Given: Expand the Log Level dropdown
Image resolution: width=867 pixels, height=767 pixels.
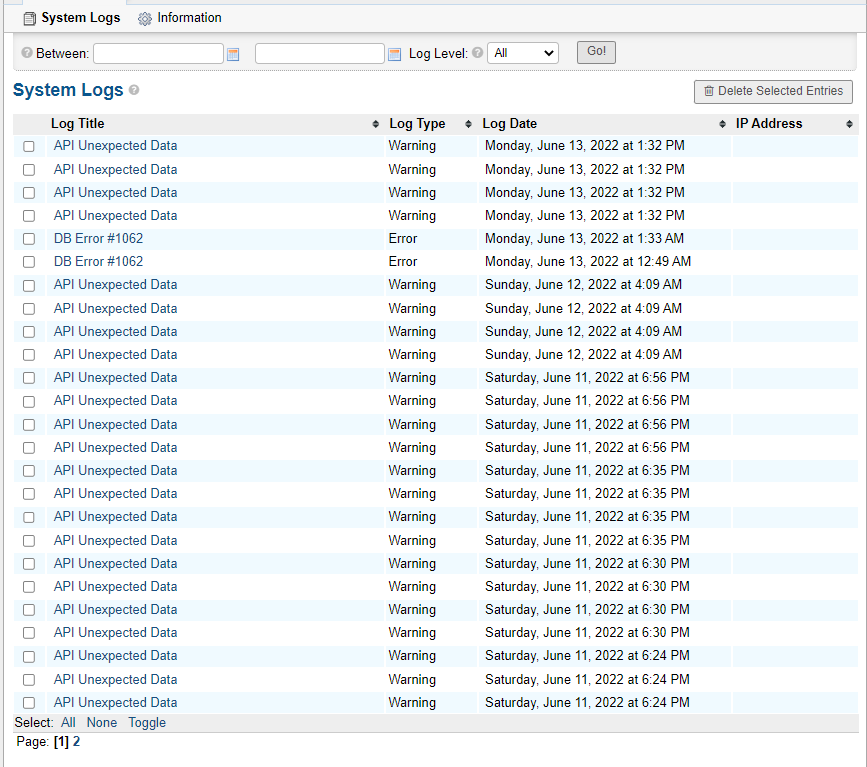Looking at the screenshot, I should (522, 53).
